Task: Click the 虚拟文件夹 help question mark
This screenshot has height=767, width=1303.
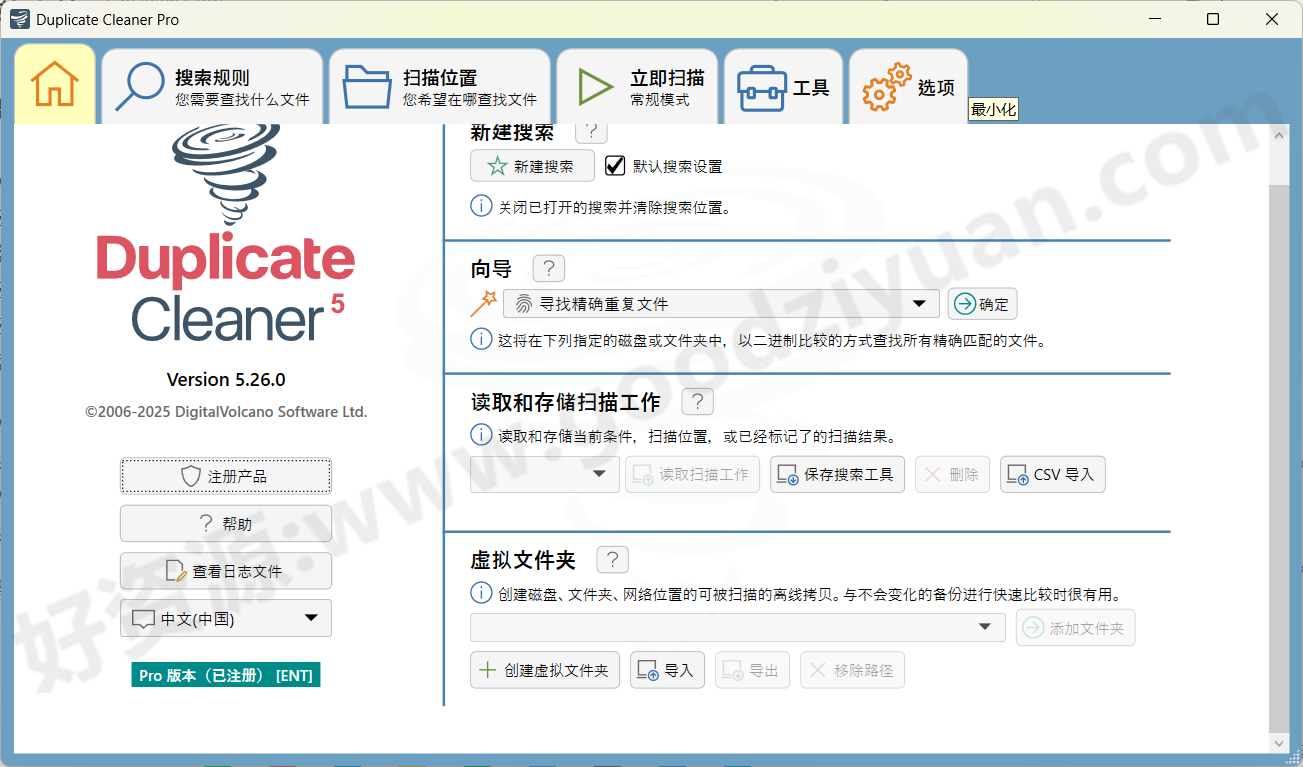Action: [612, 559]
